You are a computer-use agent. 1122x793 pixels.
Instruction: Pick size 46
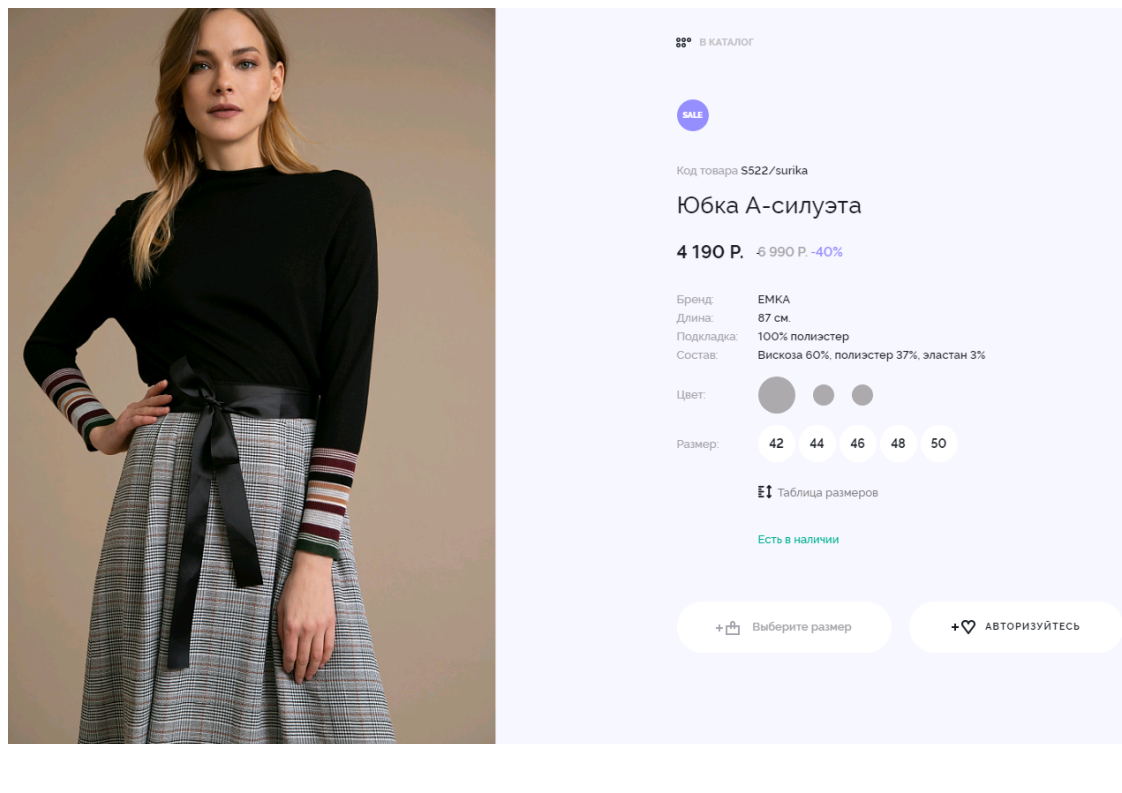857,443
